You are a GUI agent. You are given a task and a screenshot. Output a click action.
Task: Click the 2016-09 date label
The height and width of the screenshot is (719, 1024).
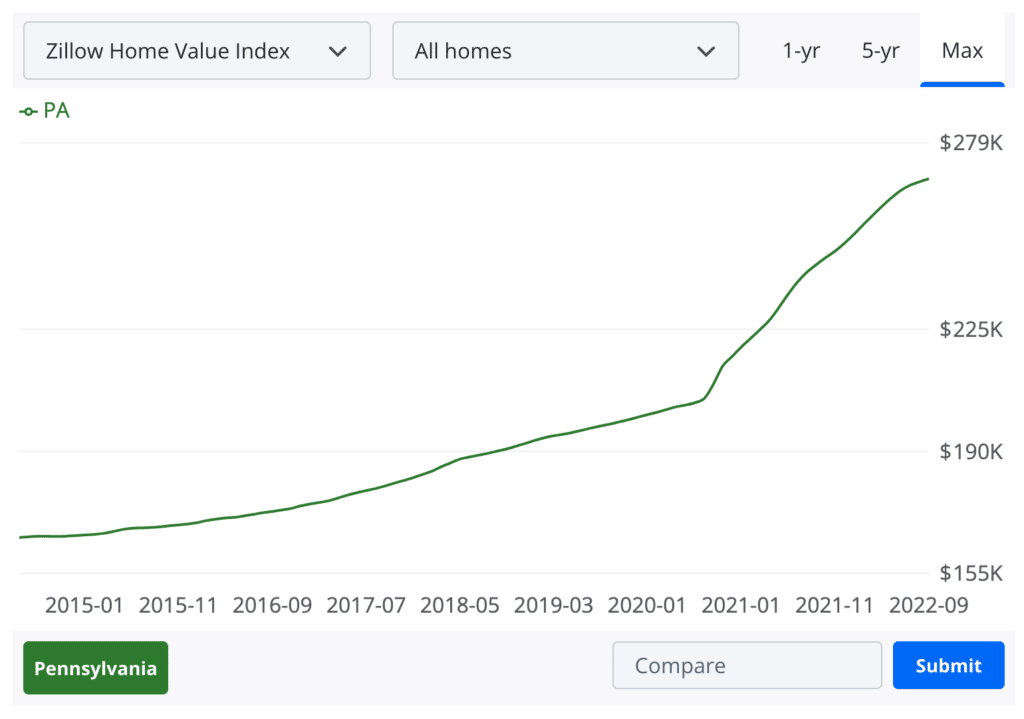[x=272, y=605]
